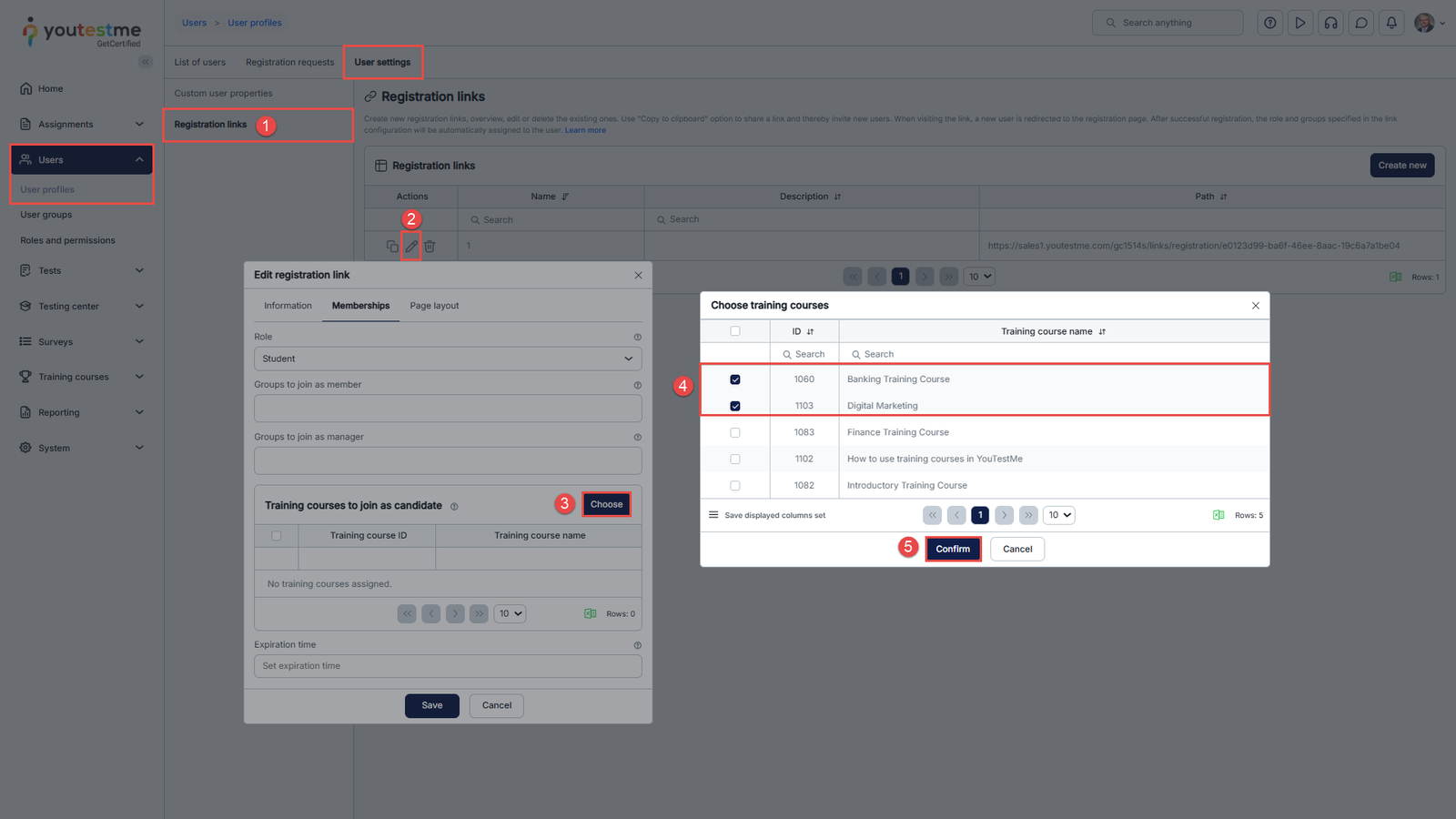
Task: Uncheck the Banking Training Course checkbox
Action: (735, 379)
